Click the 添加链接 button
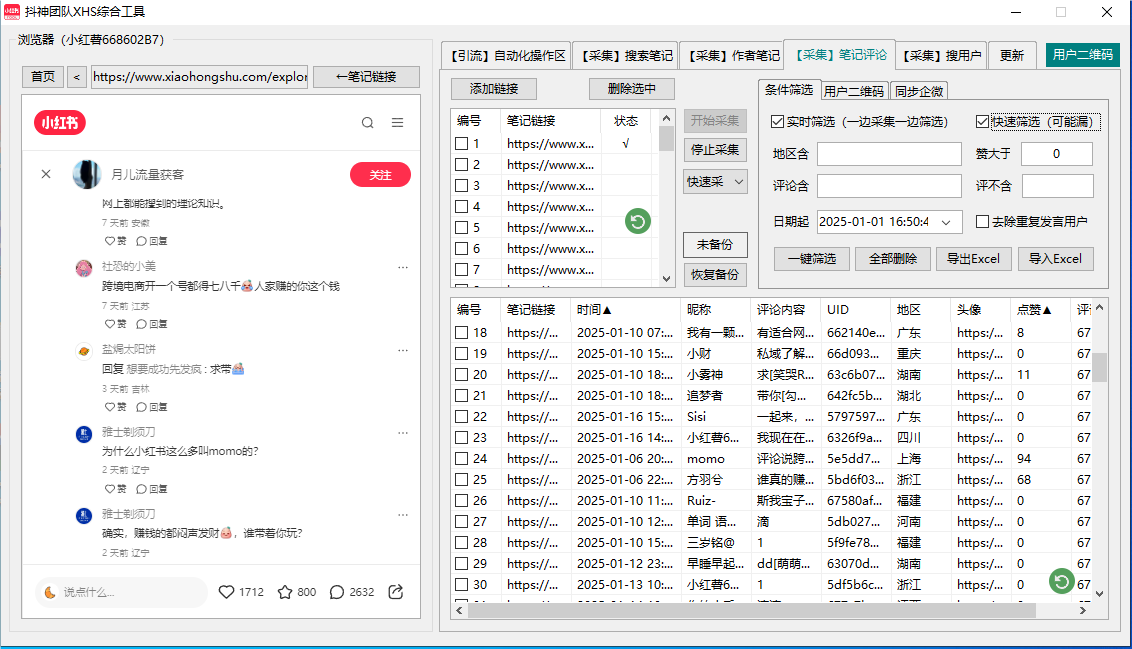 point(494,89)
